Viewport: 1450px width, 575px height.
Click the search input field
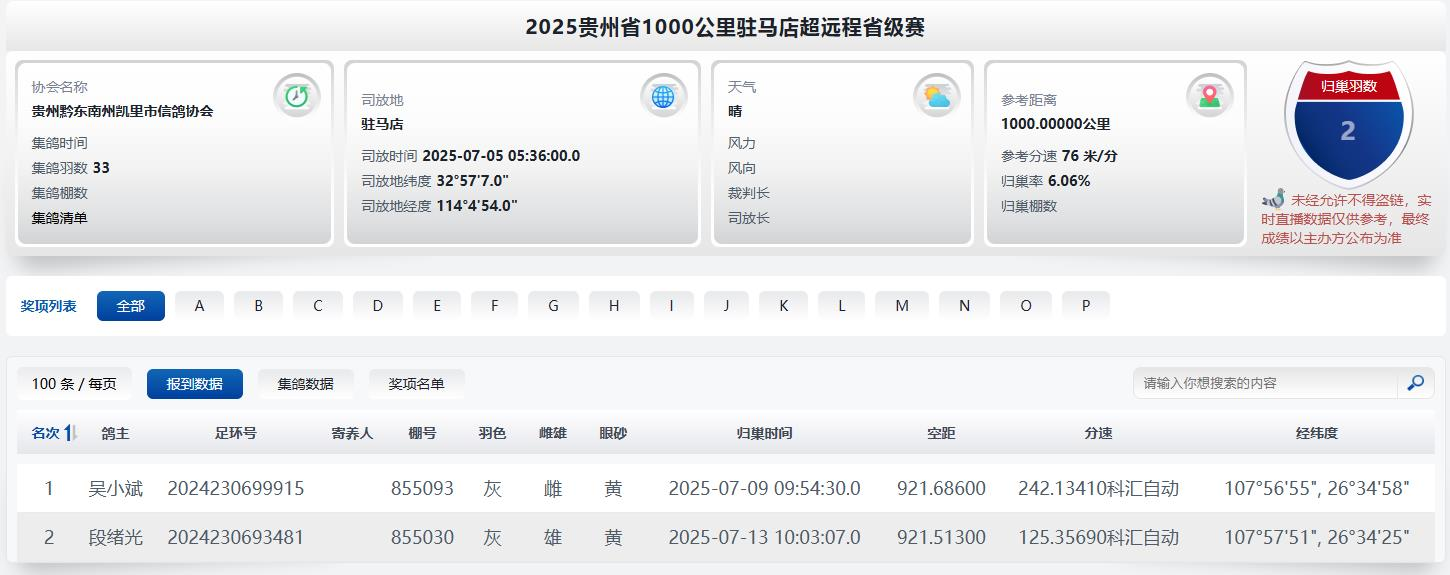coord(1264,383)
